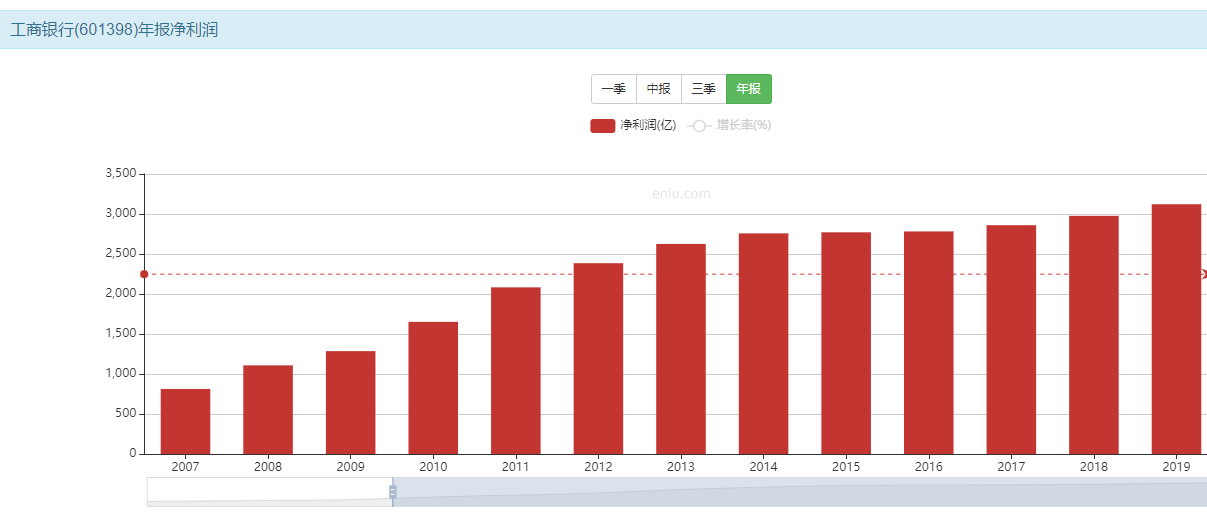
Task: Click the page title 工商银行(601398)年报净利润
Action: 115,30
